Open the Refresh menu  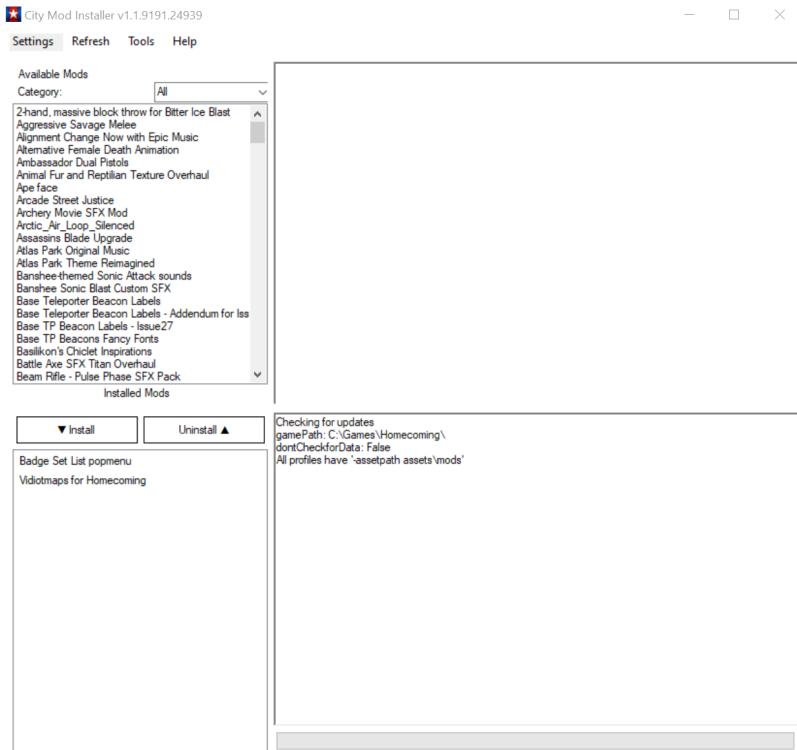pyautogui.click(x=90, y=42)
